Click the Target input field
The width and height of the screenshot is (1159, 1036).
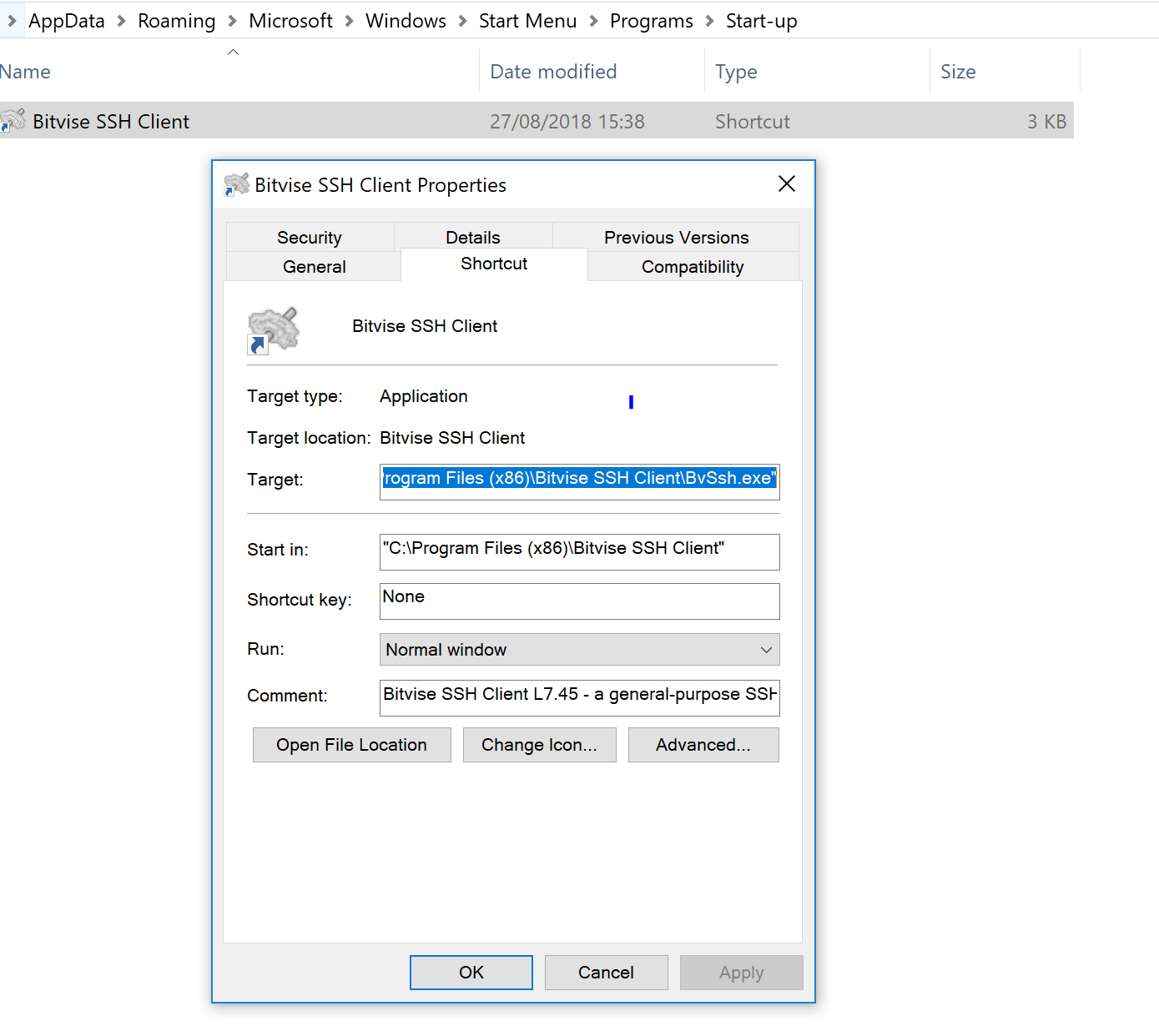[580, 482]
